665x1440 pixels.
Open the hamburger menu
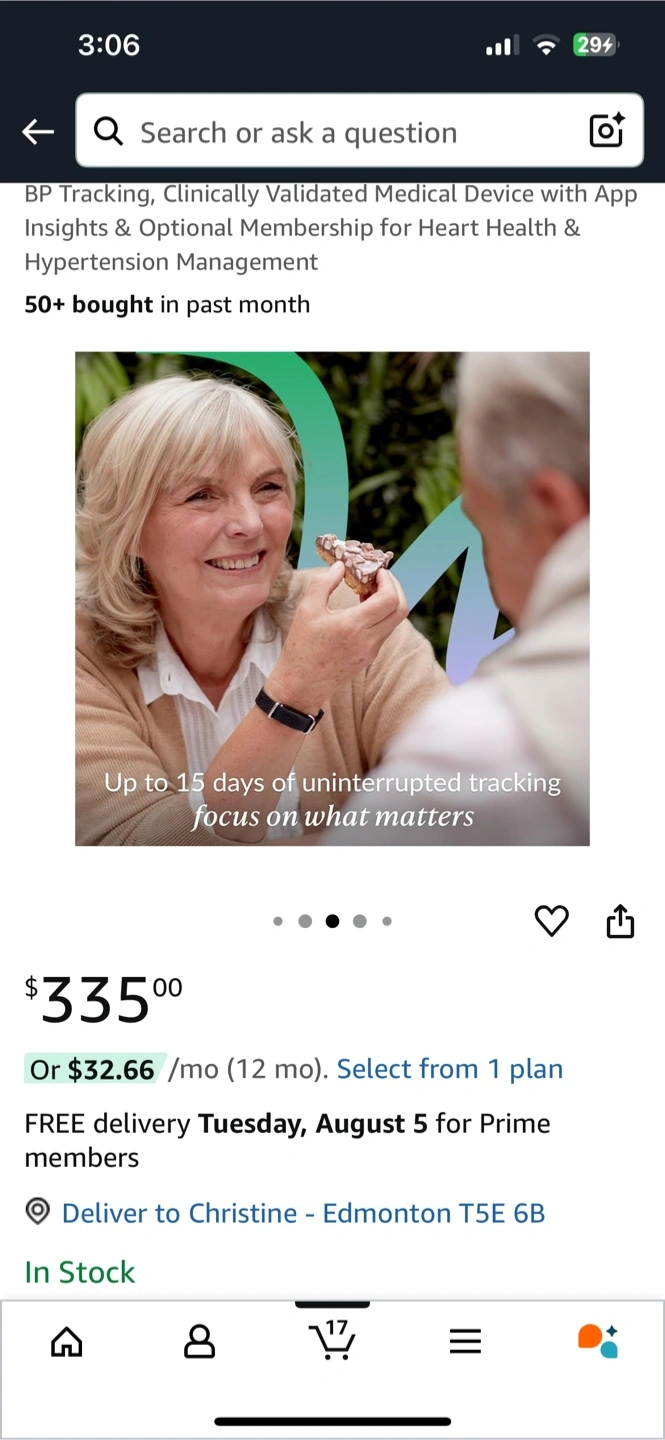click(x=465, y=1341)
